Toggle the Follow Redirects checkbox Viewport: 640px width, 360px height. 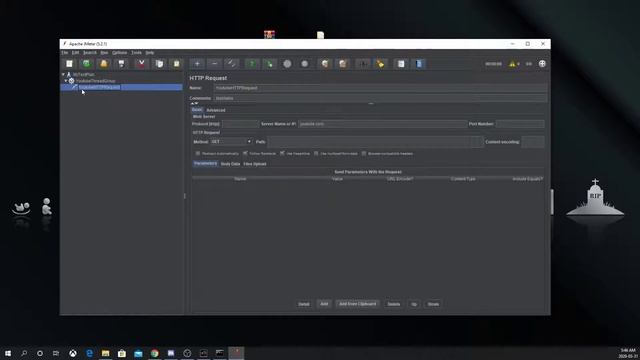point(245,153)
